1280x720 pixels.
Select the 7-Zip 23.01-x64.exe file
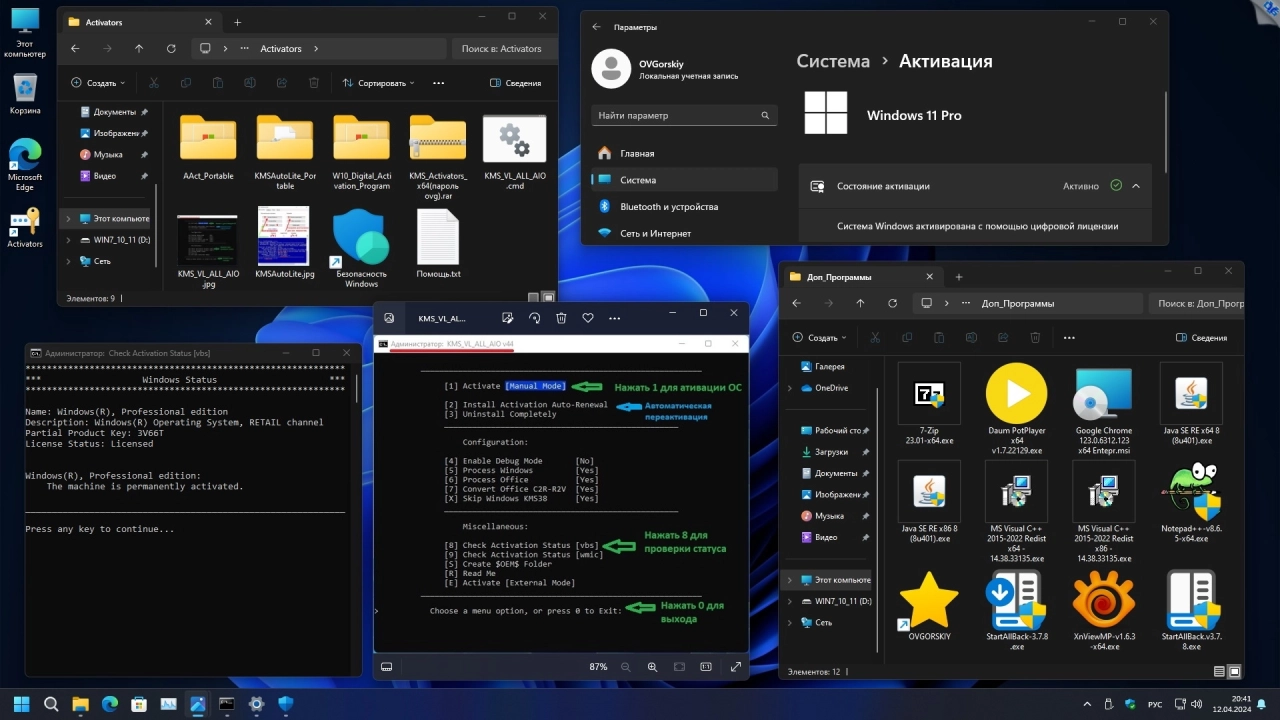929,406
